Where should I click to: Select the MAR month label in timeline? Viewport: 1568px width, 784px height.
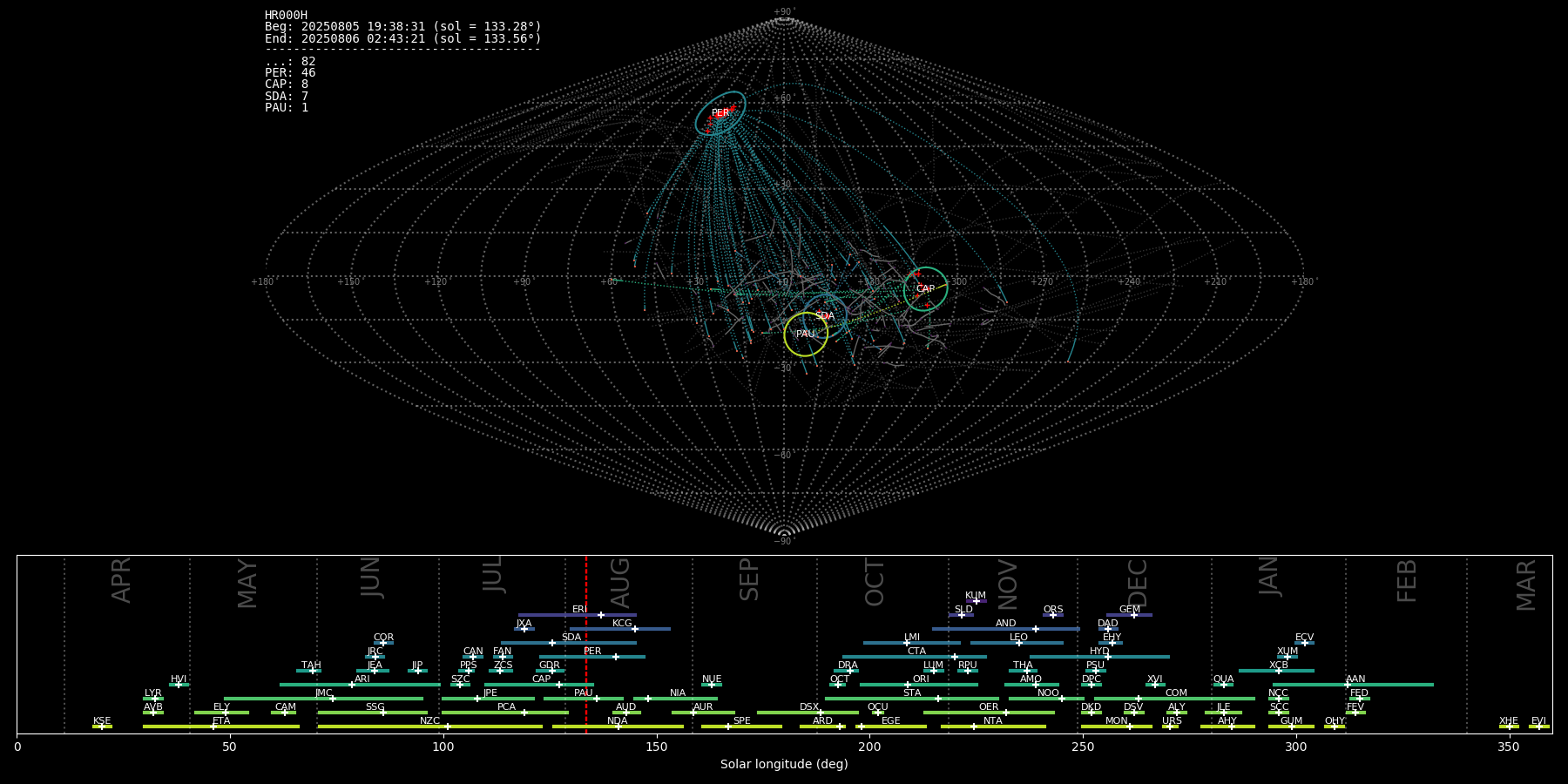[x=1526, y=585]
